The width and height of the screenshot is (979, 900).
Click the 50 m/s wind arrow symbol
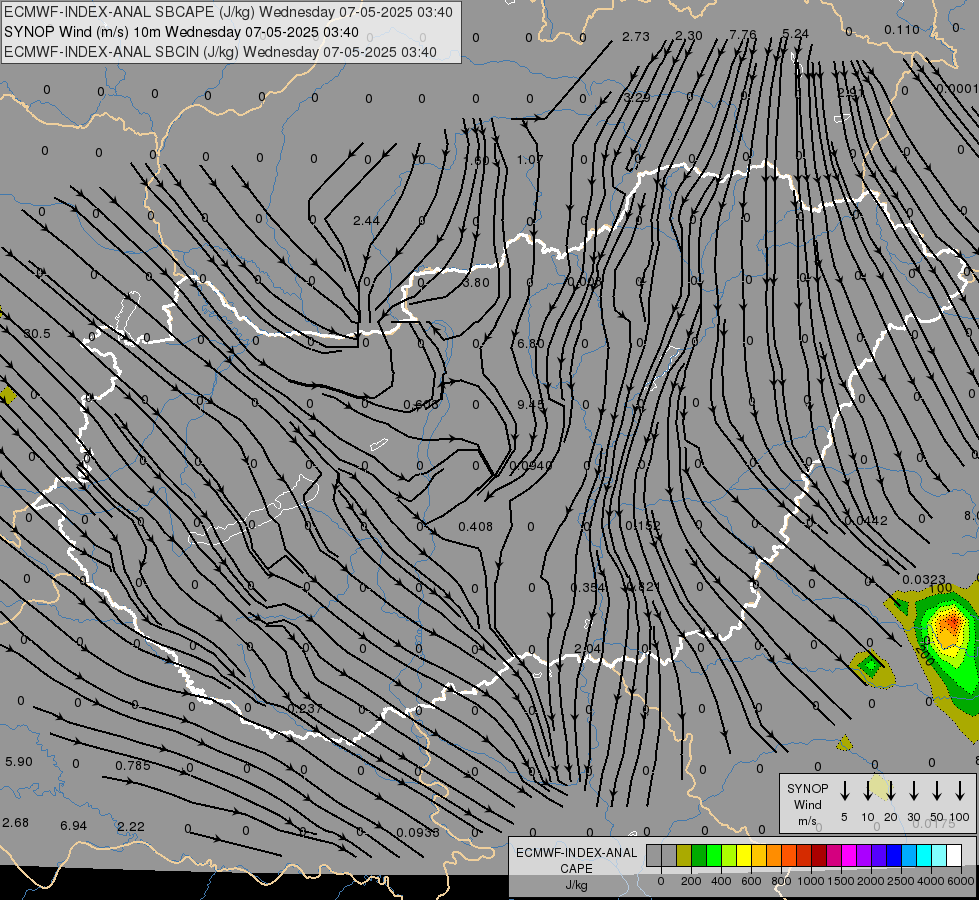pyautogui.click(x=937, y=791)
